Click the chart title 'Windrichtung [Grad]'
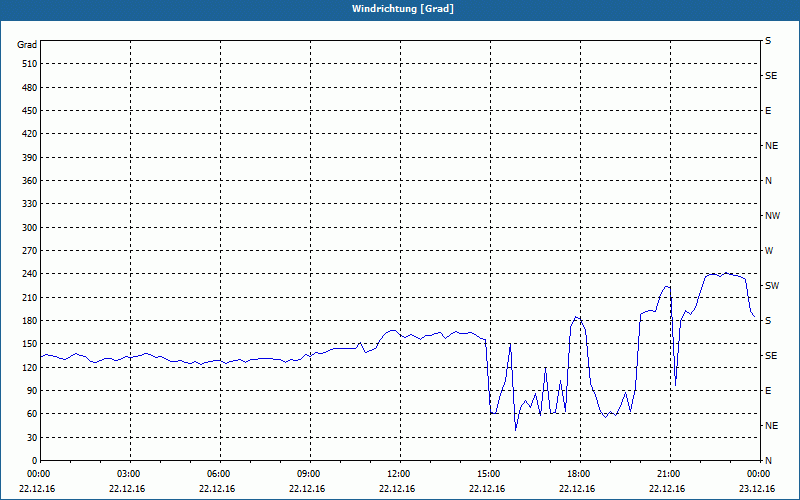Viewport: 800px width, 500px height. pyautogui.click(x=403, y=9)
